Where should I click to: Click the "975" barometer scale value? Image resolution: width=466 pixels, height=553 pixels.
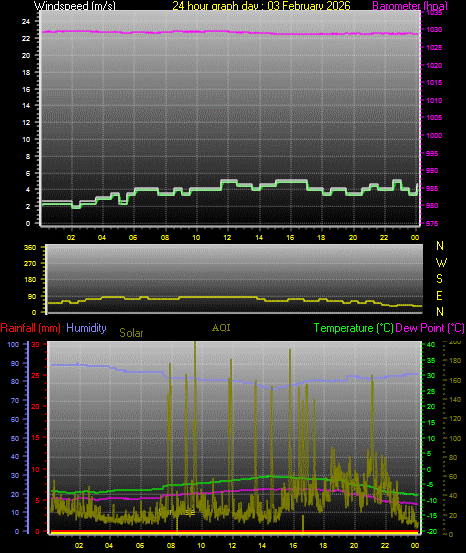(x=432, y=223)
